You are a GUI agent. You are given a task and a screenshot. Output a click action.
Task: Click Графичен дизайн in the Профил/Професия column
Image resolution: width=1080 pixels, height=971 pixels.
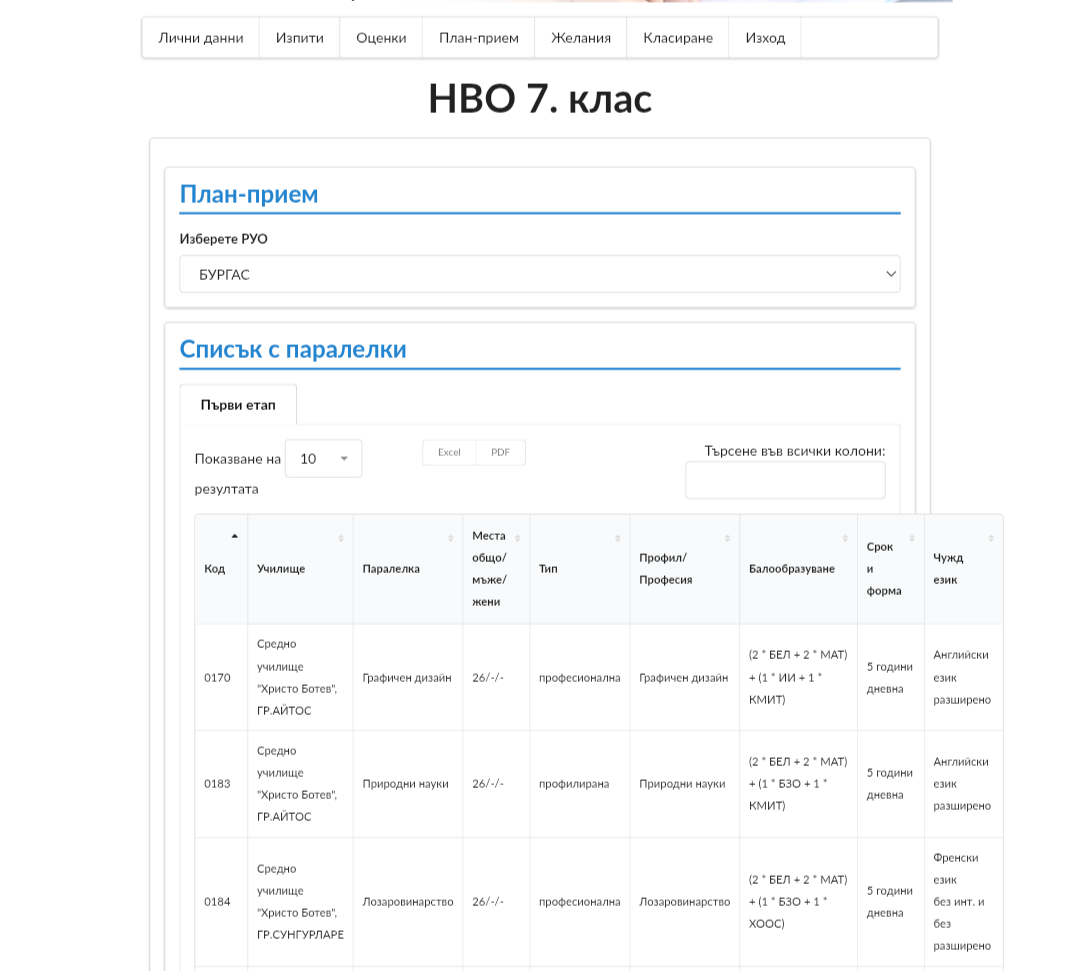(x=683, y=678)
